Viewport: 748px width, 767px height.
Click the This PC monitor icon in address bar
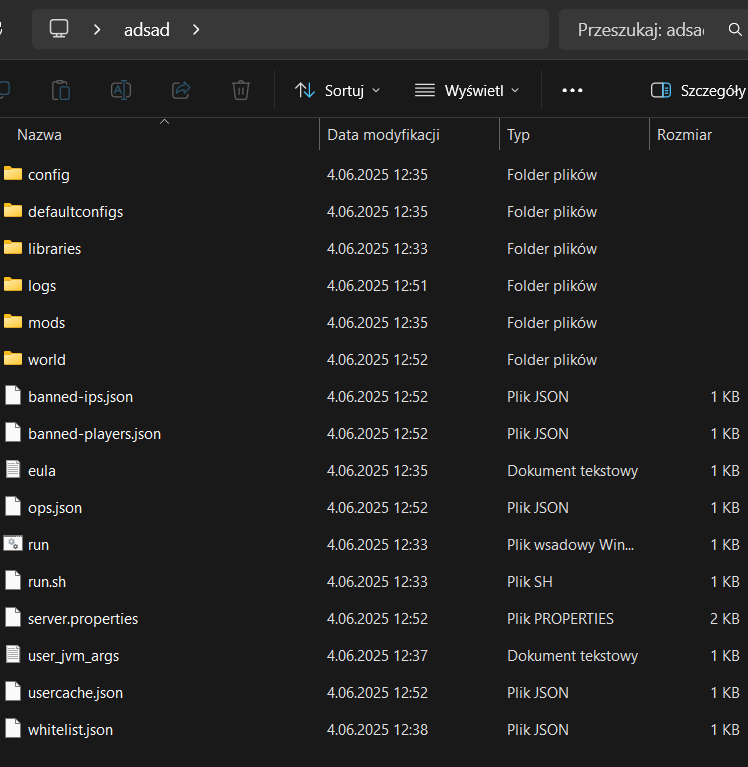59,29
